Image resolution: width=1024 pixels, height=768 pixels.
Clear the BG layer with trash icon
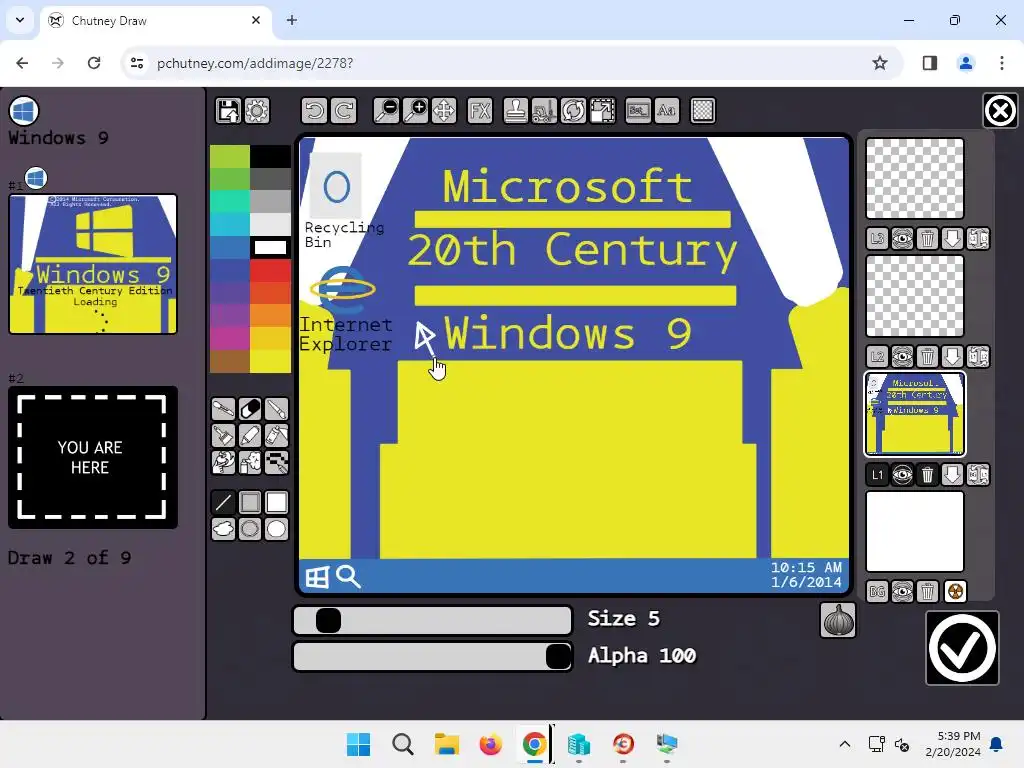(927, 592)
